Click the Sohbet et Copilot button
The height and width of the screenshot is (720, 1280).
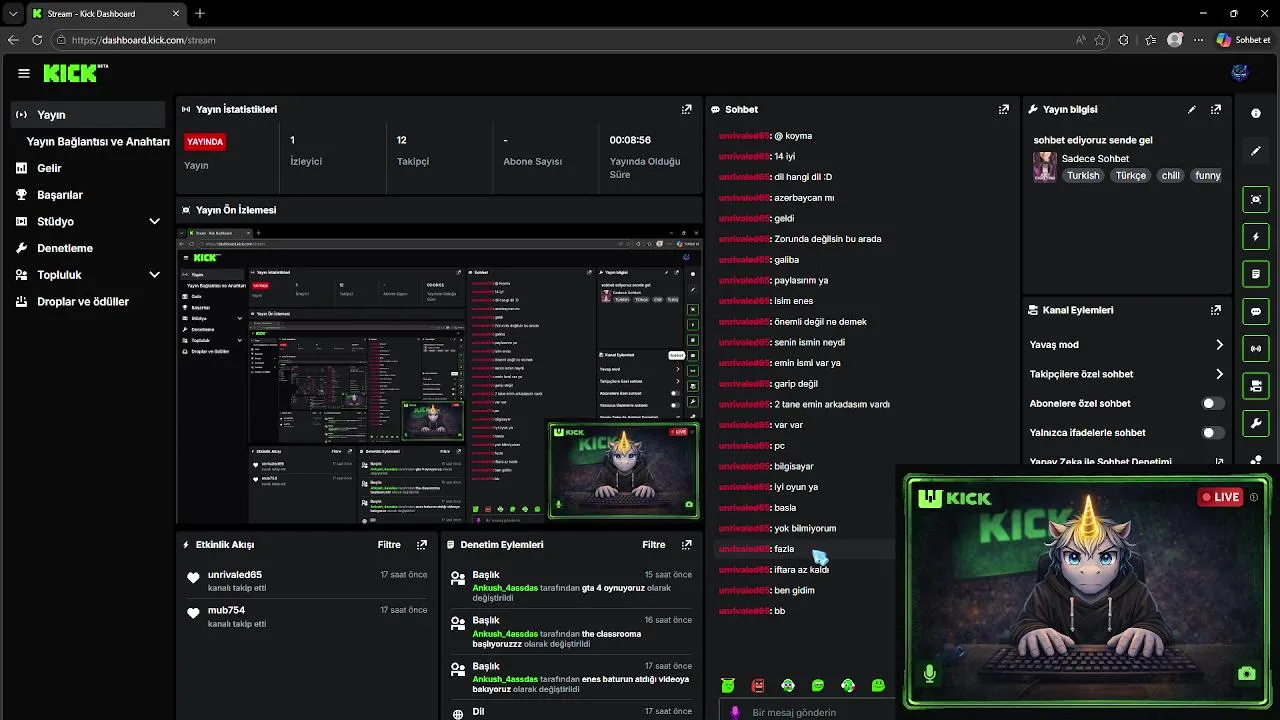[1243, 40]
